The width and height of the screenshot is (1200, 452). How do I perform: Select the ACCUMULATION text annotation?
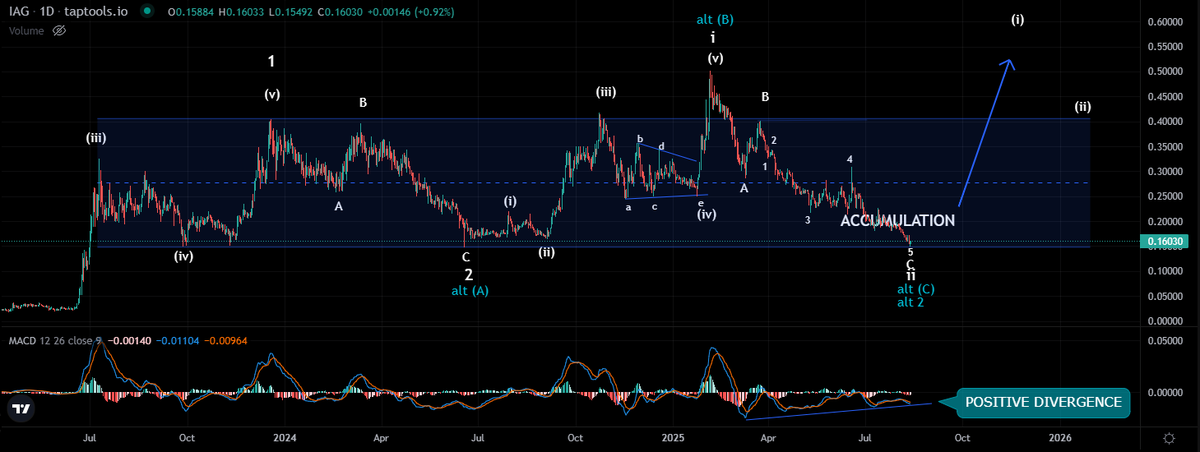[x=897, y=220]
